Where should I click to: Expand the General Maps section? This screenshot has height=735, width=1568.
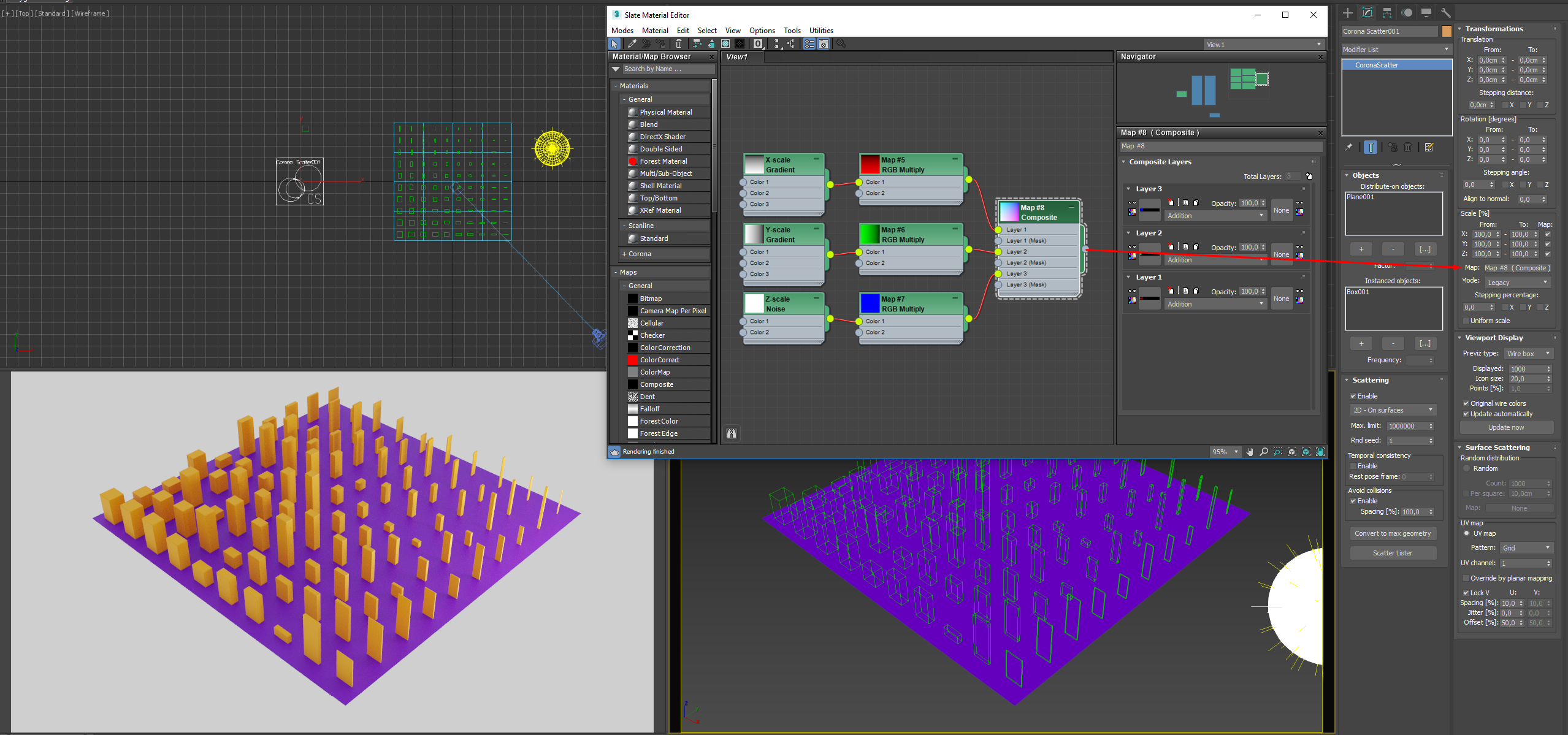coord(638,285)
